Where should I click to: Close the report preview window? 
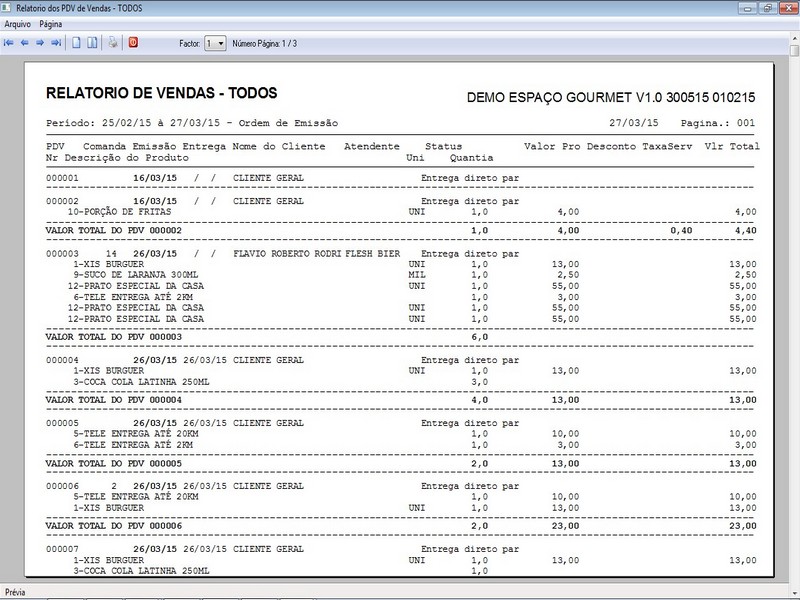(788, 8)
